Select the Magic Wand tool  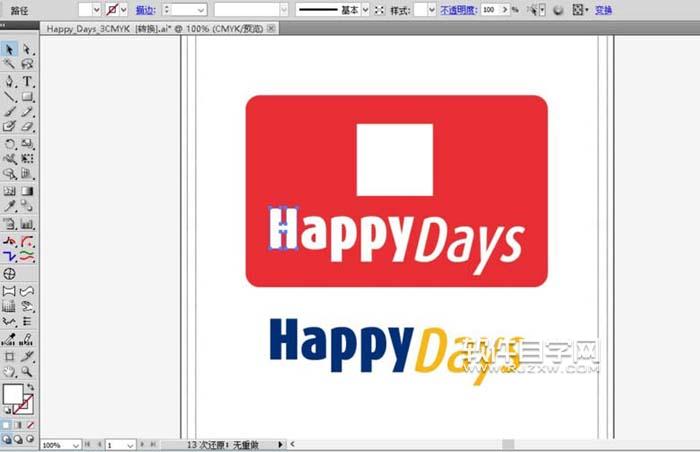point(9,65)
